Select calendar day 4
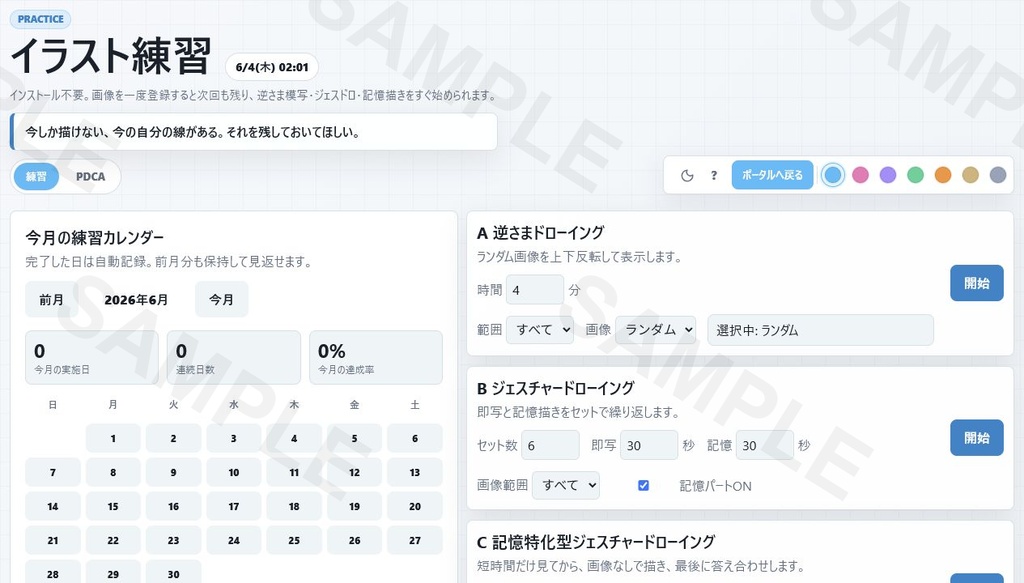This screenshot has width=1024, height=583. pos(294,438)
